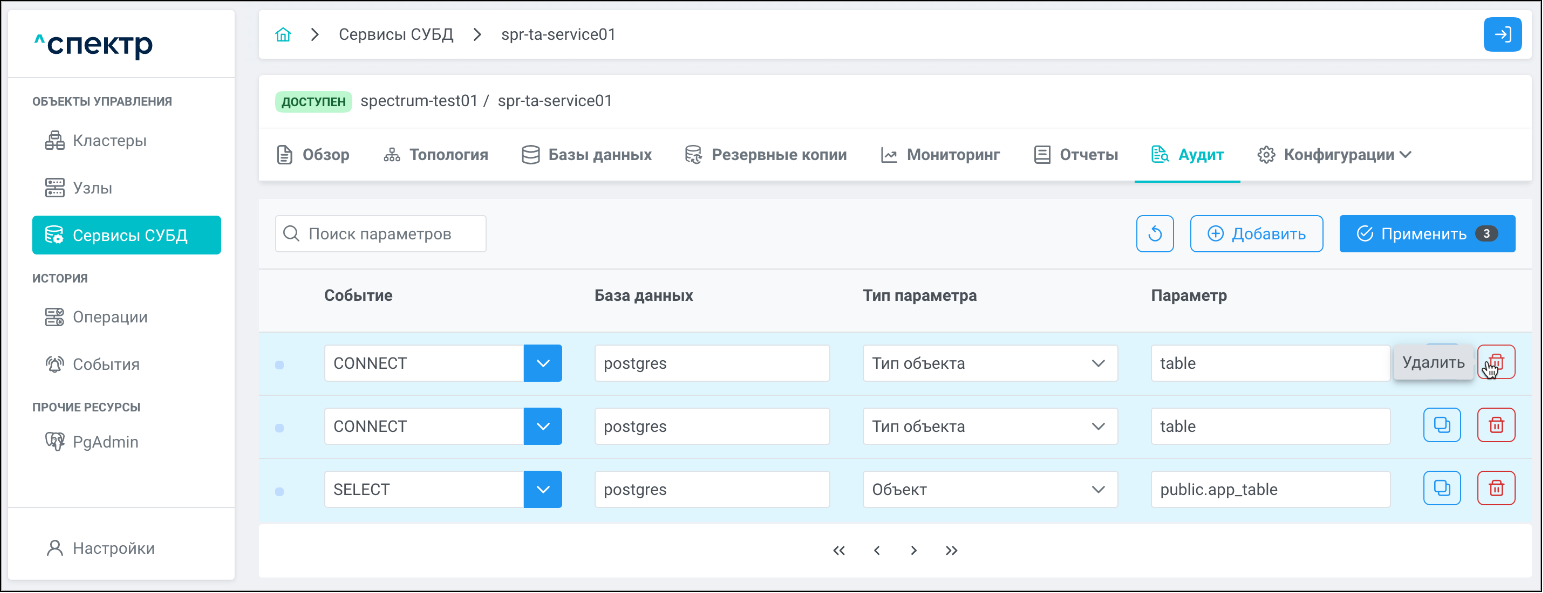Click the Сервисы СУБД breadcrumb link
Image resolution: width=1543 pixels, height=593 pixels.
click(x=396, y=35)
